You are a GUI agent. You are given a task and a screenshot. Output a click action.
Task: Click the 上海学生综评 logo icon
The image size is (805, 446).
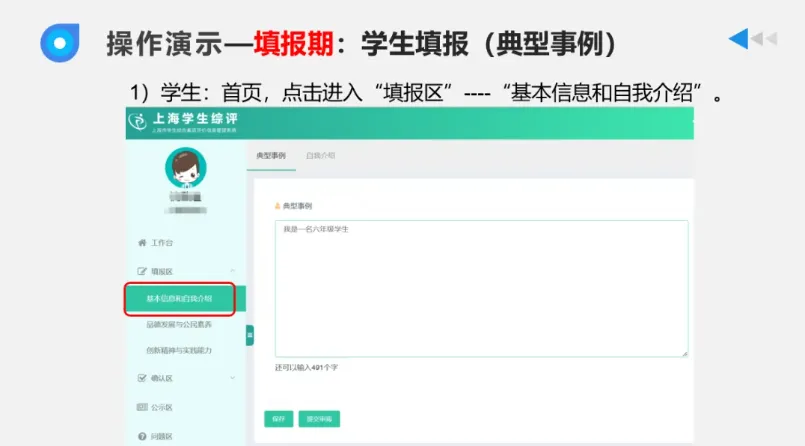(x=138, y=122)
